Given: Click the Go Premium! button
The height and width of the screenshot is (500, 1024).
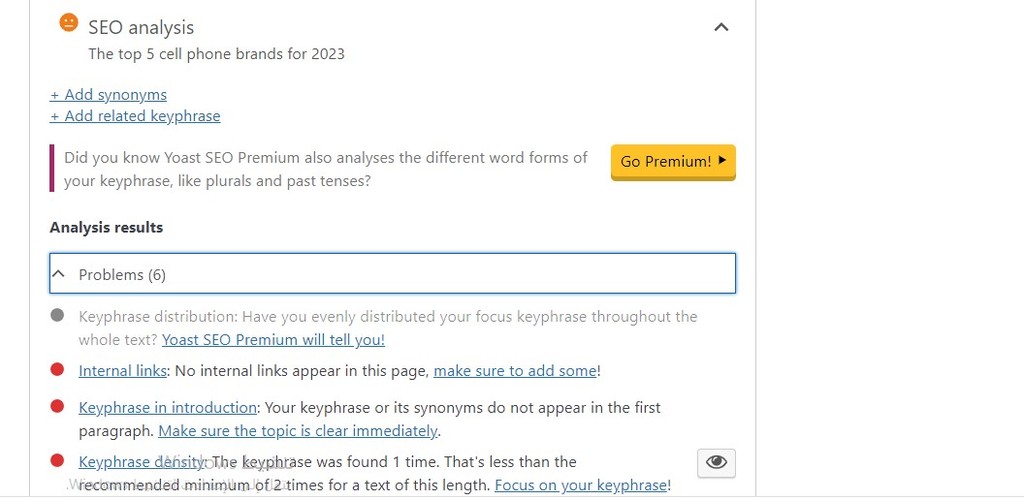Looking at the screenshot, I should point(673,161).
